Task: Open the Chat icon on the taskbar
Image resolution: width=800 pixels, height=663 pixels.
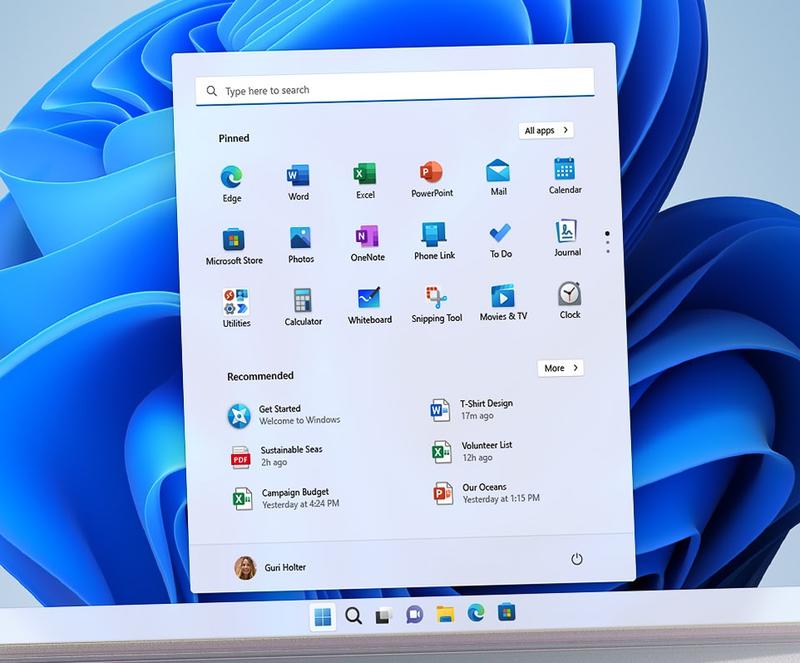Action: (414, 615)
